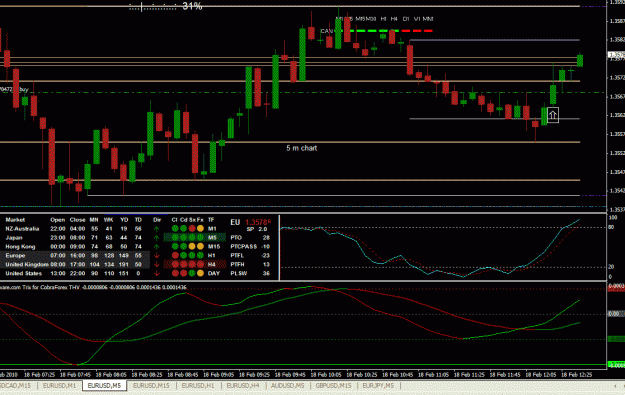The height and width of the screenshot is (395, 625).
Task: Open the AUDUSD,M5 chart tab
Action: coord(287,385)
